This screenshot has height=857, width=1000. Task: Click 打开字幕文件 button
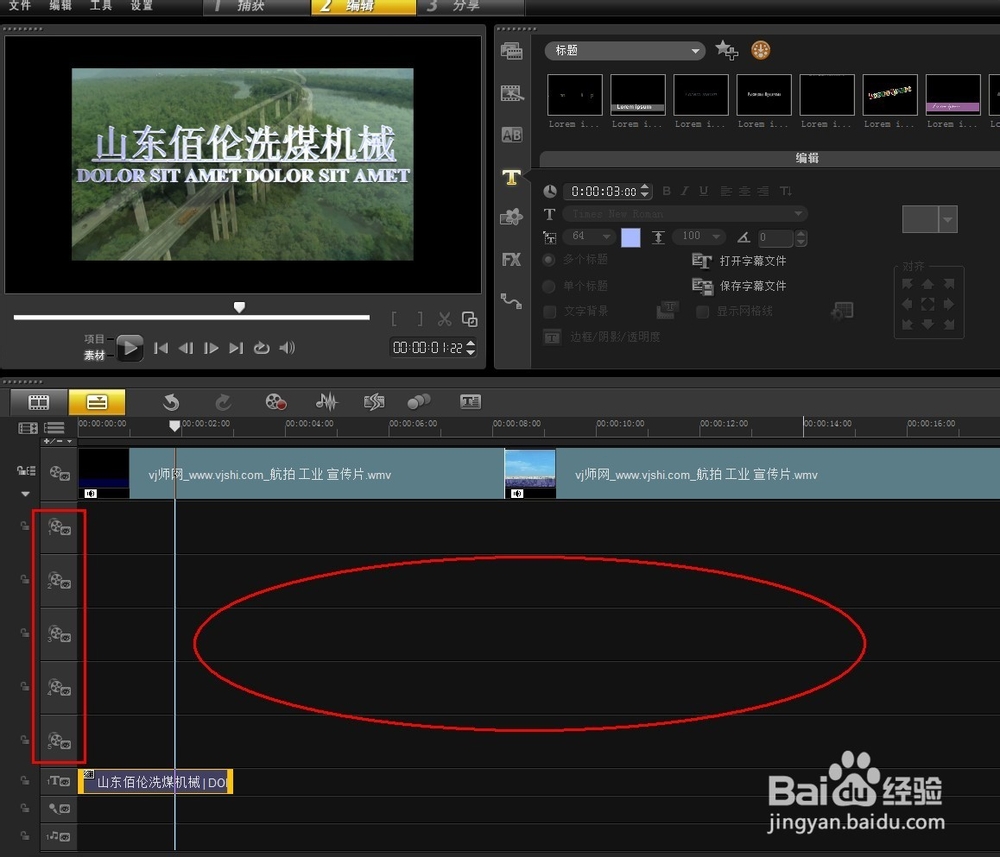pos(739,261)
